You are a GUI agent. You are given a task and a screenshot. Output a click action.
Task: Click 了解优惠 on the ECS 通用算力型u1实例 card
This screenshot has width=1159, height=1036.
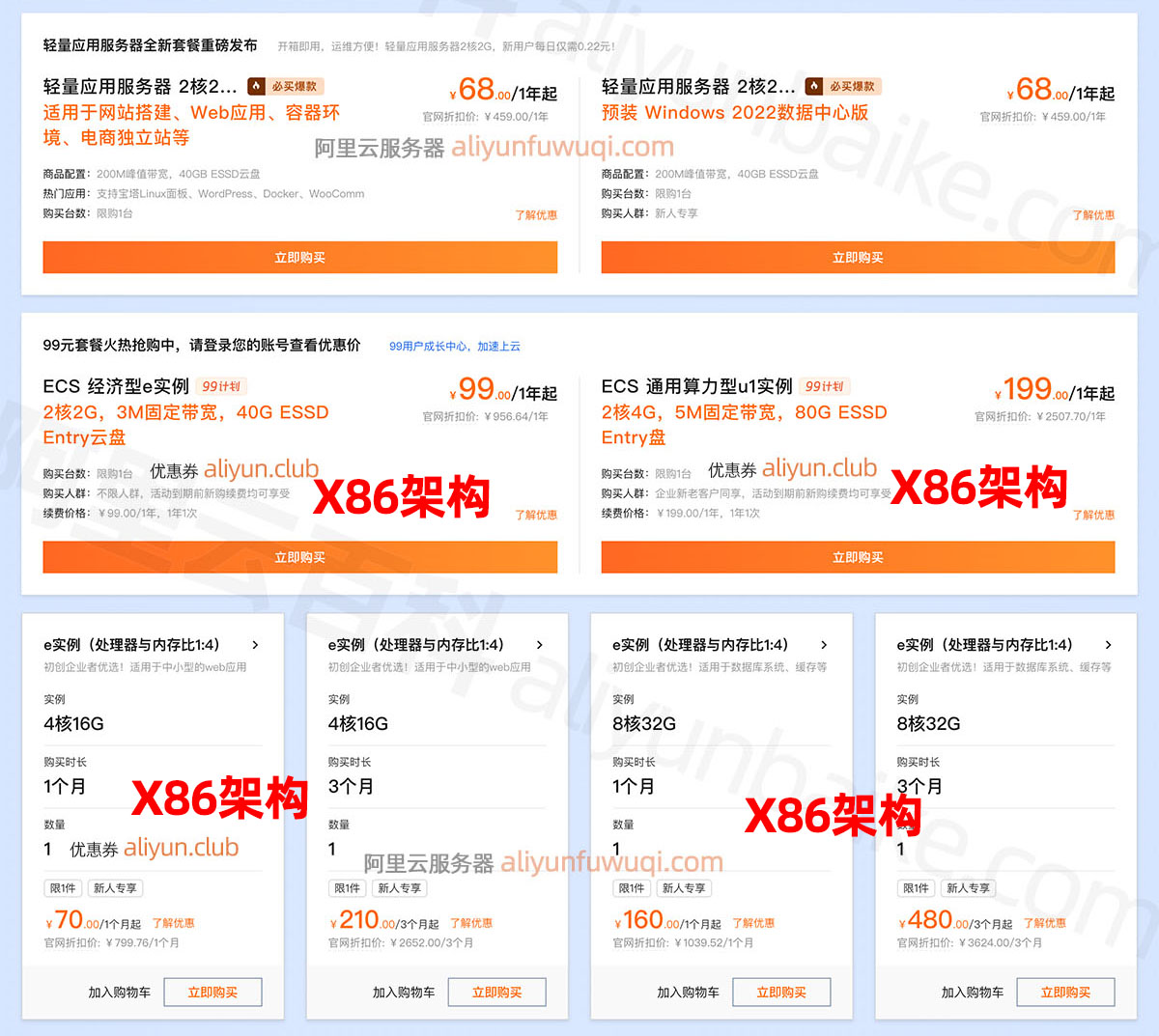click(x=1093, y=515)
